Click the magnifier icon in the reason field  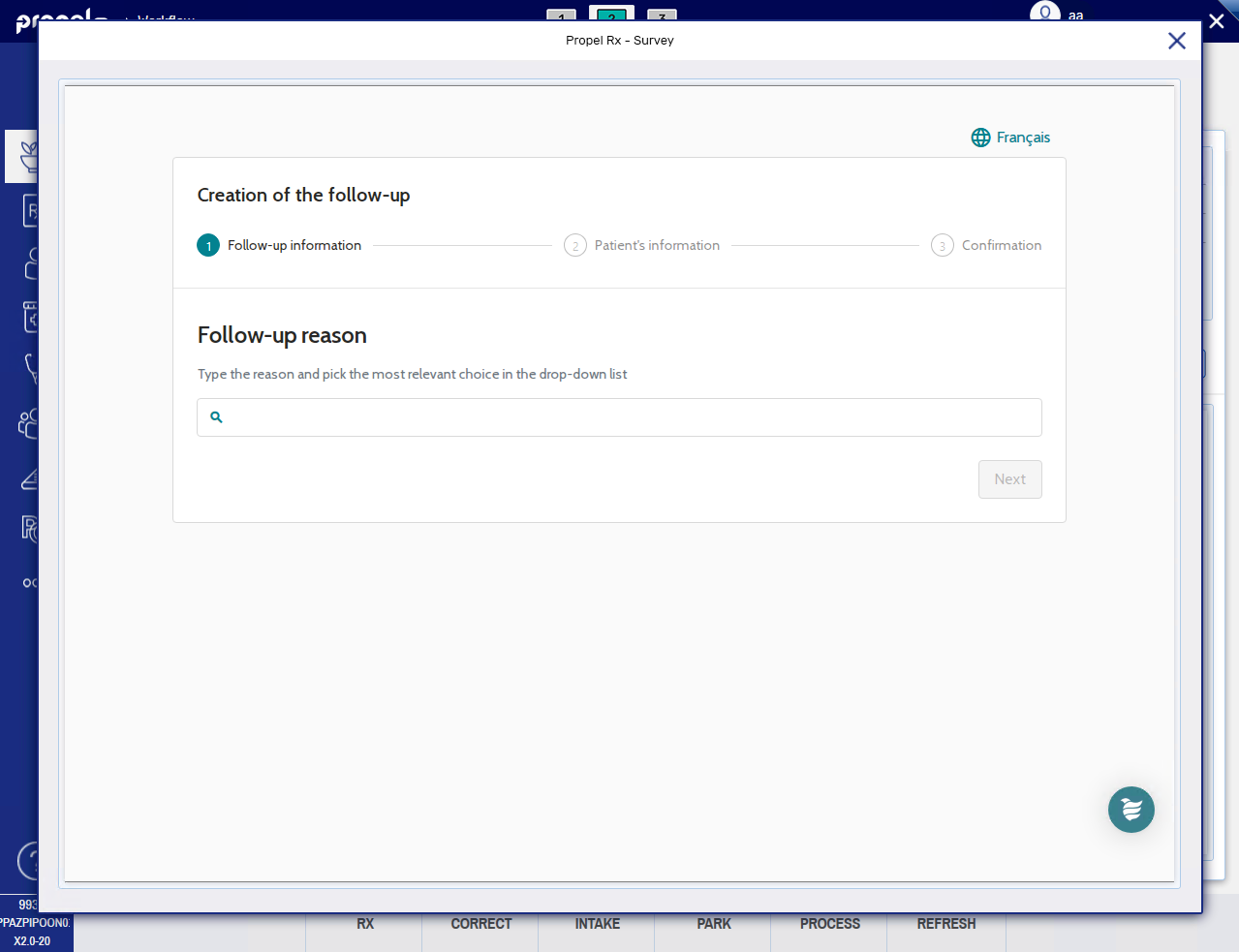[x=217, y=417]
